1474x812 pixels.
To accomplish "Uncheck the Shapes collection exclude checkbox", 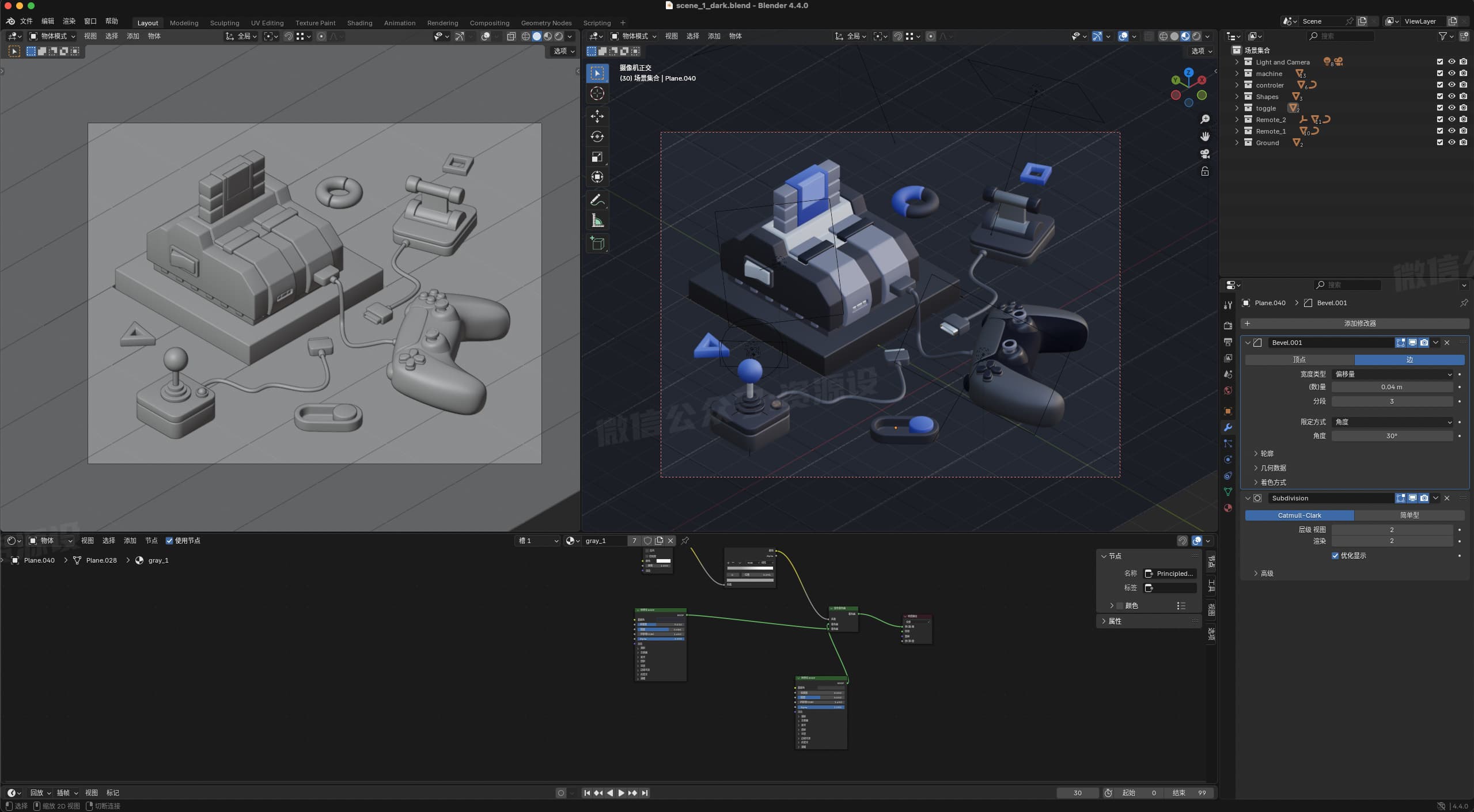I will (x=1440, y=96).
